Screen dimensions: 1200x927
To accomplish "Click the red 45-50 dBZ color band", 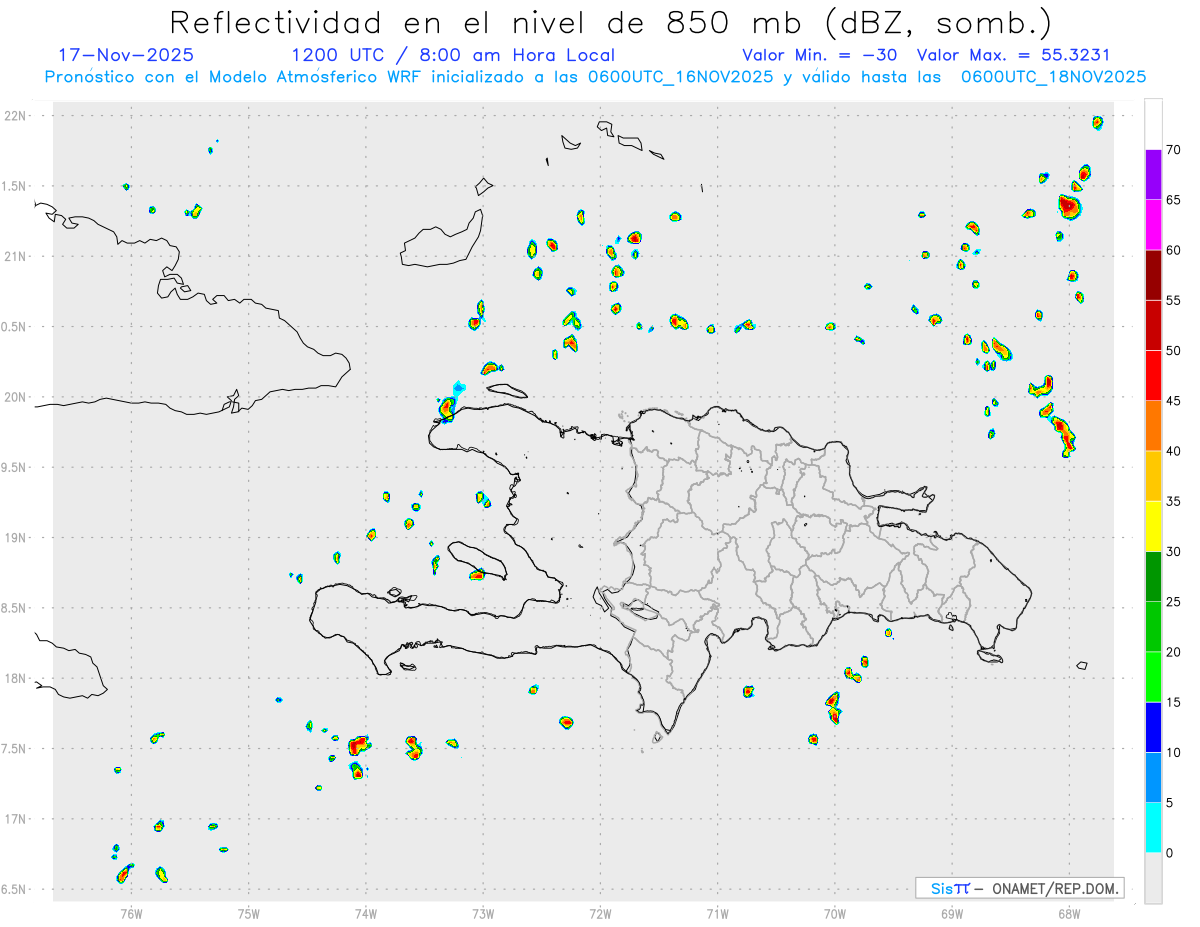I will pos(1153,375).
